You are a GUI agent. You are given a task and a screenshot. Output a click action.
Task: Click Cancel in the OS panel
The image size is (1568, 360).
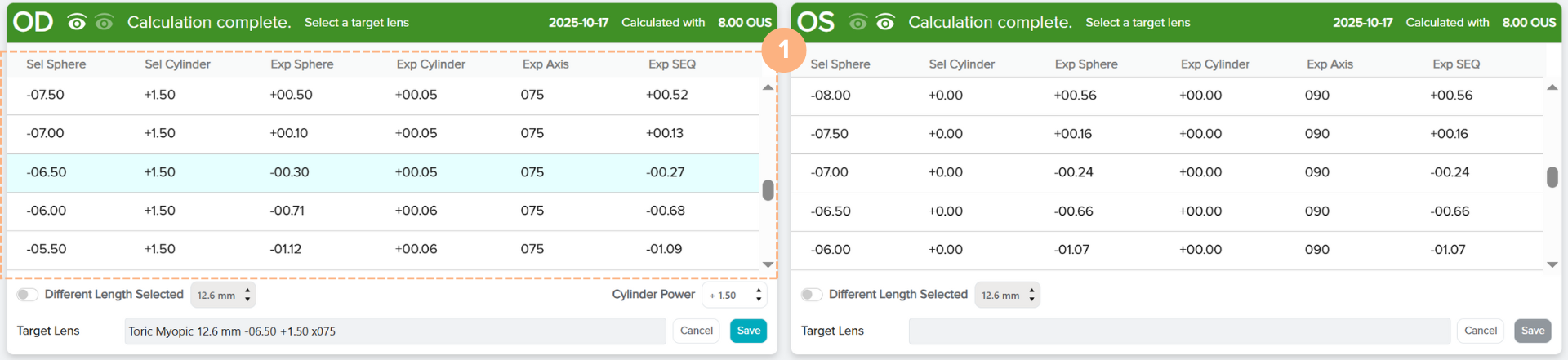pos(1480,331)
